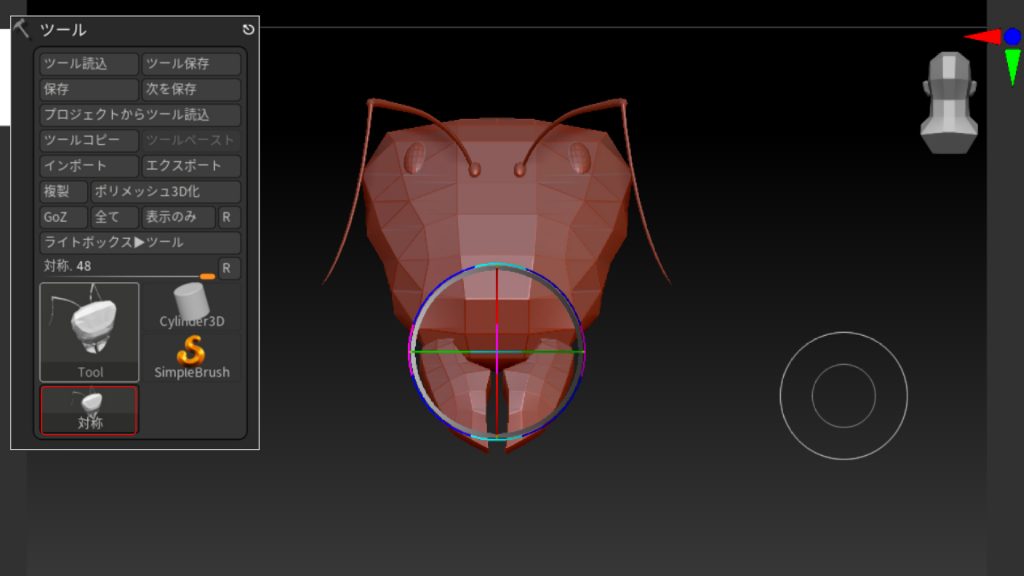Click the ツール読込 button
The image size is (1024, 576).
[89, 64]
